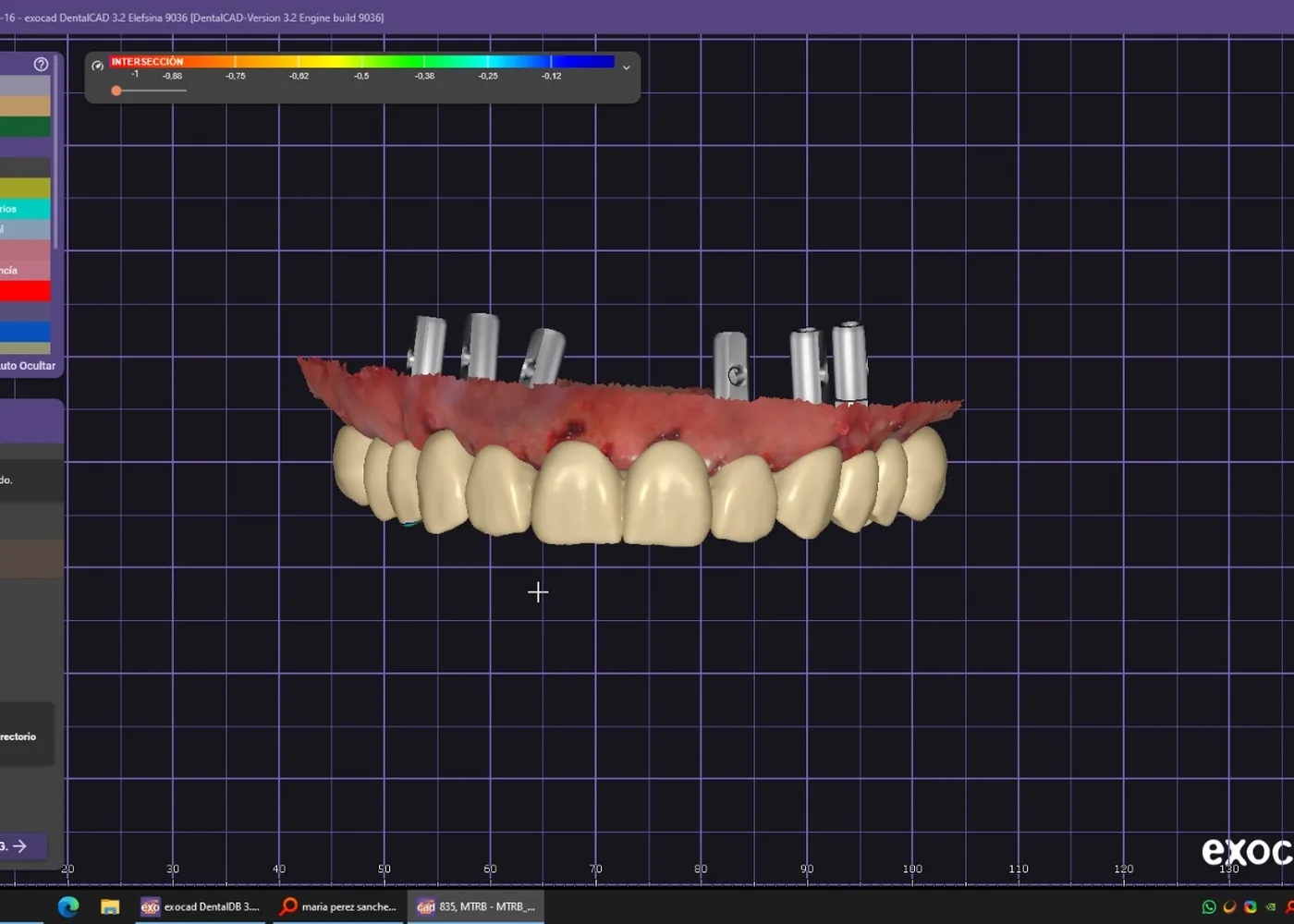Open WhatsApp from the system tray
1294x924 pixels.
click(1209, 907)
